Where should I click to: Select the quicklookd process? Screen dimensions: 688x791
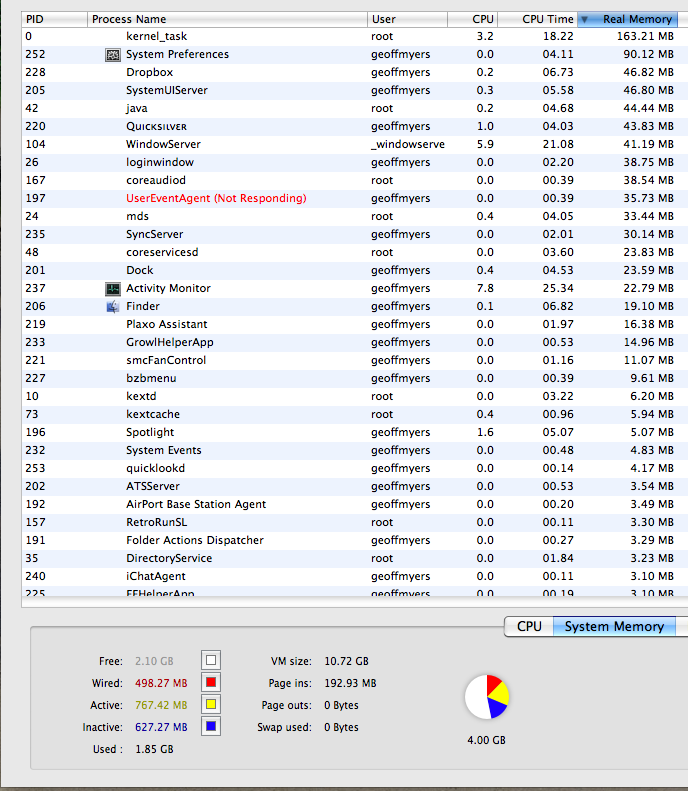pos(155,468)
